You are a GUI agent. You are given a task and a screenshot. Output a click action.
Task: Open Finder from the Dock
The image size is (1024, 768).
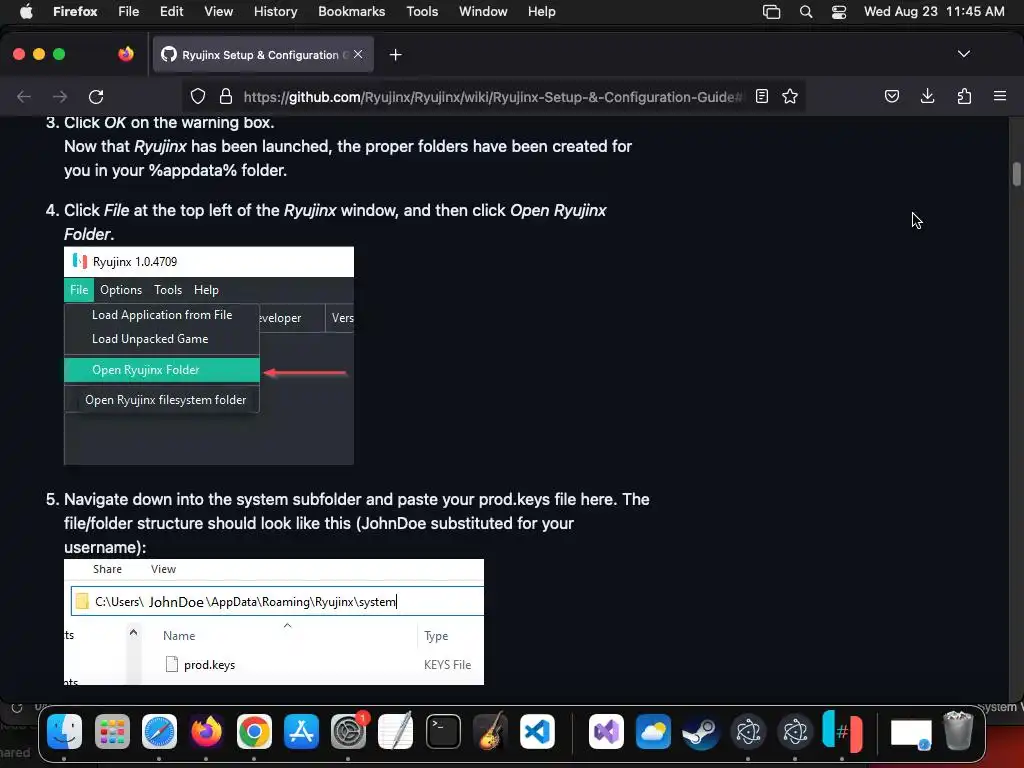[x=65, y=731]
